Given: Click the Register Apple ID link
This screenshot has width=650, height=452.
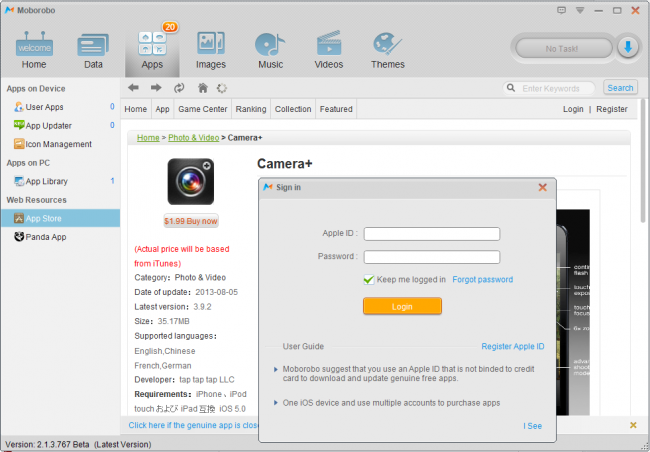Looking at the screenshot, I should [x=513, y=346].
